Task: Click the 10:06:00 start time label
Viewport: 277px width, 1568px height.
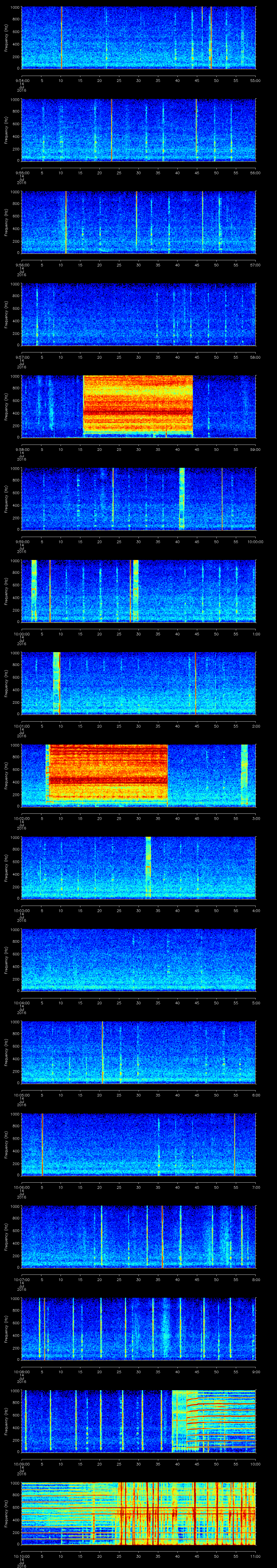Action: point(22,1187)
